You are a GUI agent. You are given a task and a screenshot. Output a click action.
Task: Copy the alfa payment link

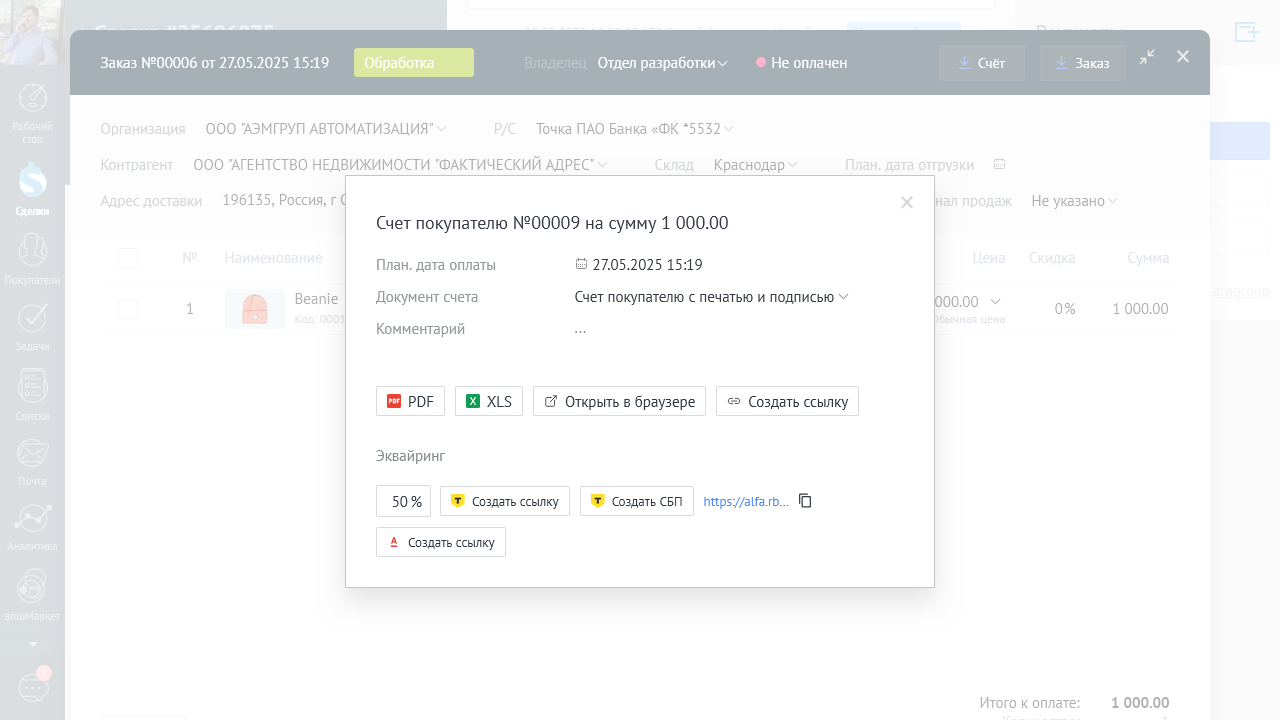[805, 501]
